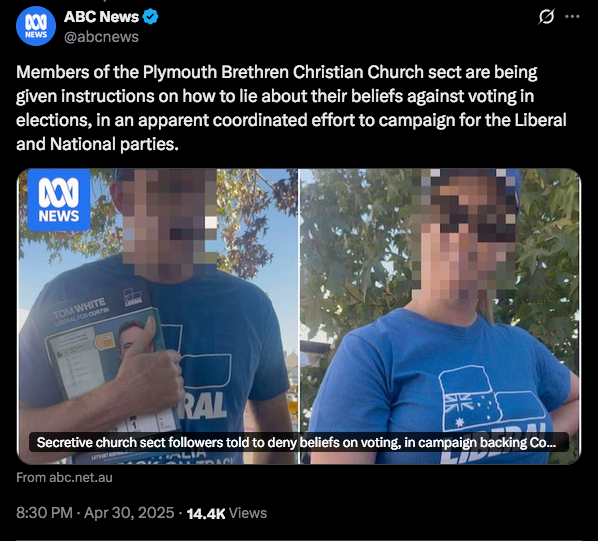Click the blue verified badge

pyautogui.click(x=150, y=17)
